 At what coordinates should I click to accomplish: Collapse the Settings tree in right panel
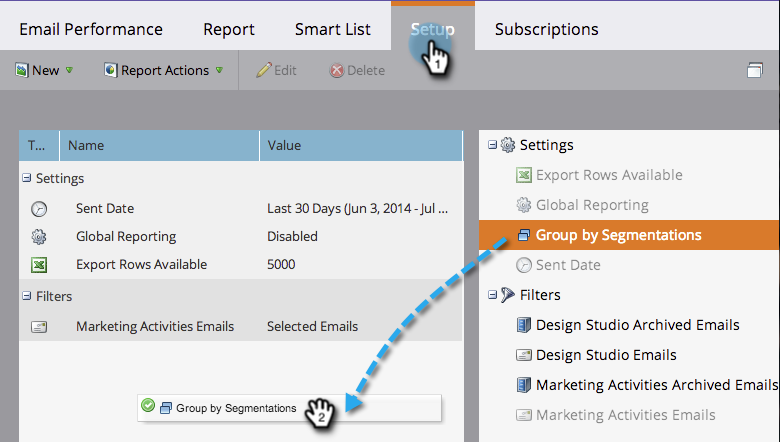pyautogui.click(x=492, y=145)
